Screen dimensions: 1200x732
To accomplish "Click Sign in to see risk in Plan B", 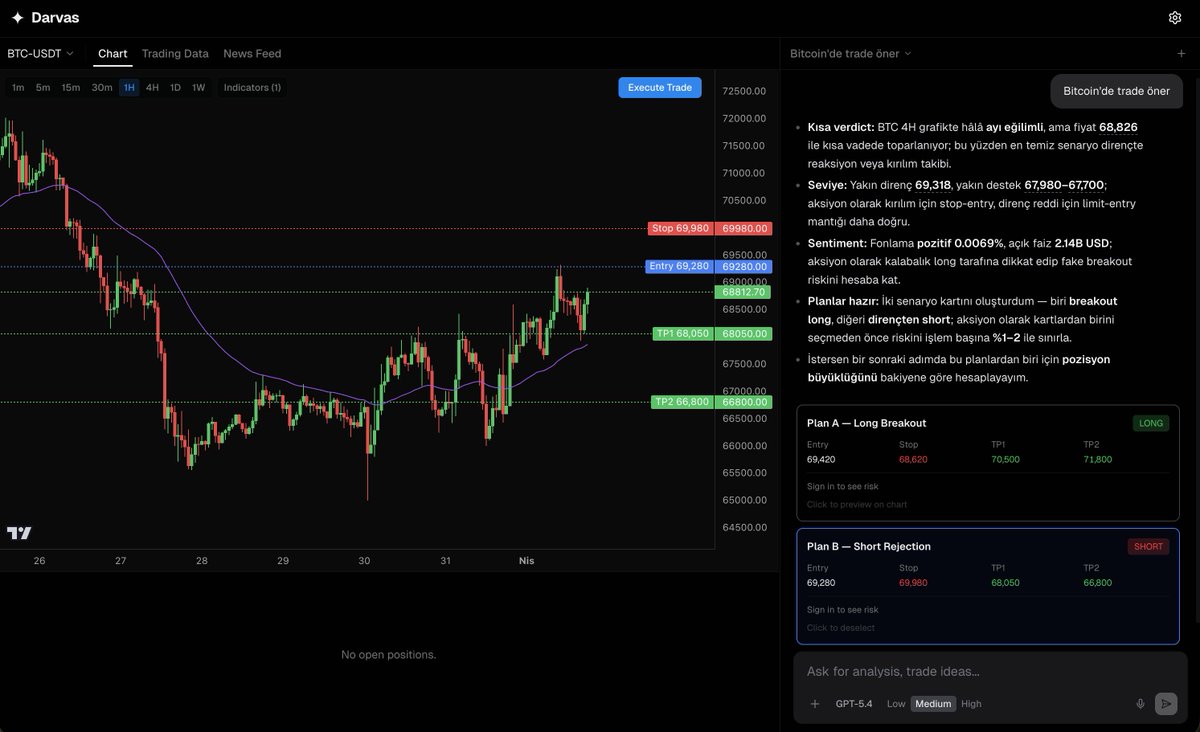I will pyautogui.click(x=843, y=609).
